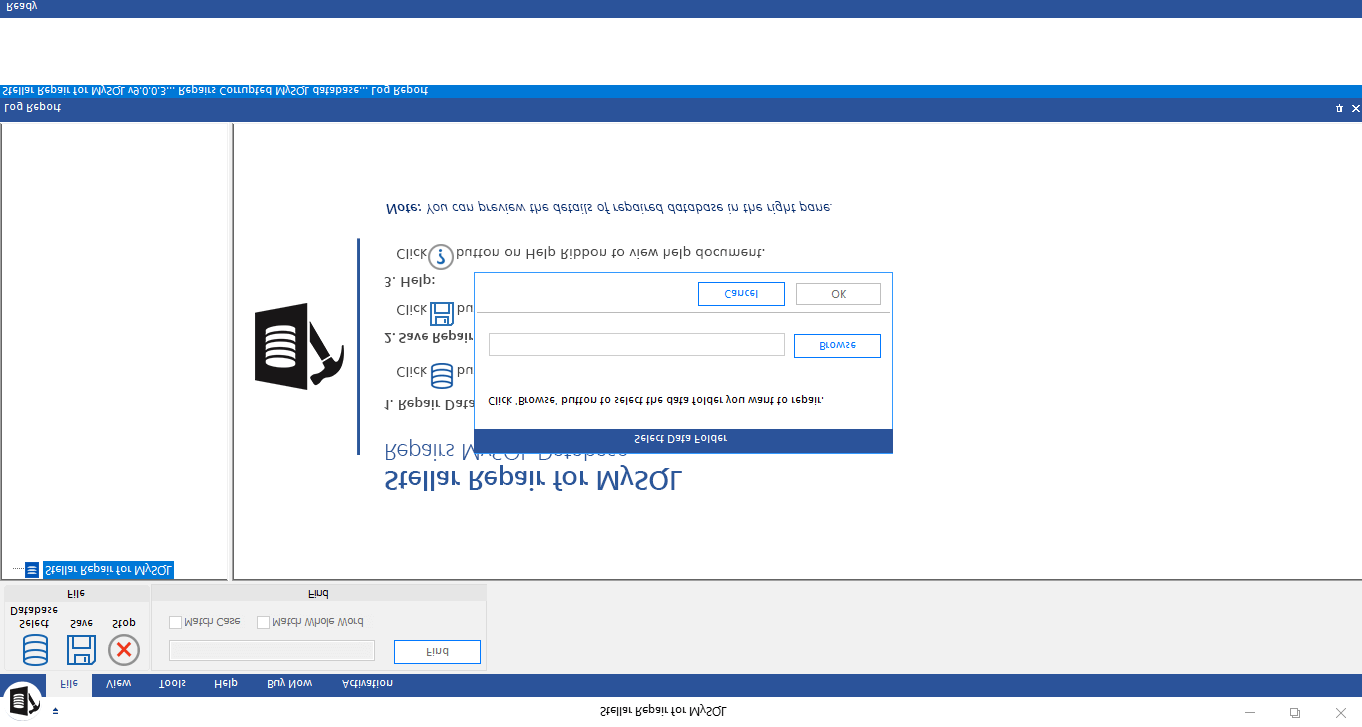Open the Activation tab
The width and height of the screenshot is (1362, 727).
366,684
